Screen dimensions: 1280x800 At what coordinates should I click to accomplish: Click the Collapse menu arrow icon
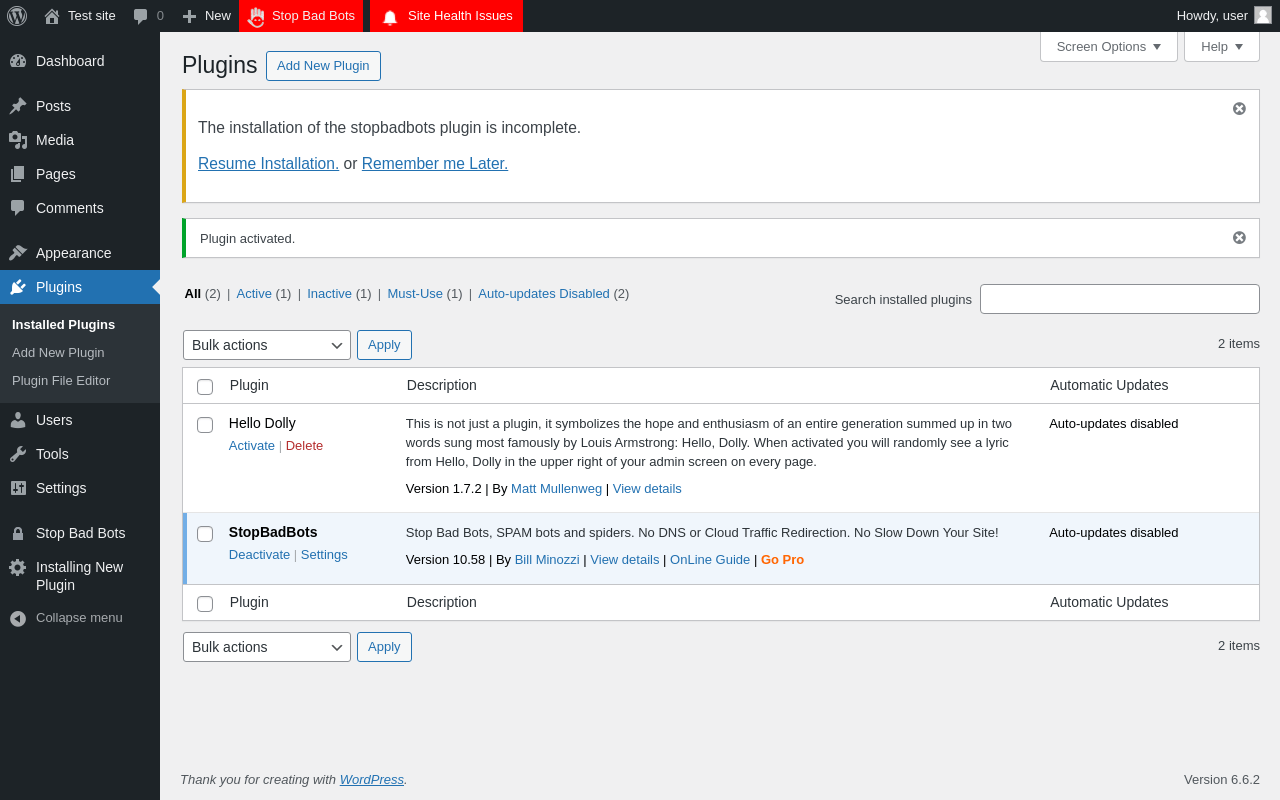tap(18, 618)
